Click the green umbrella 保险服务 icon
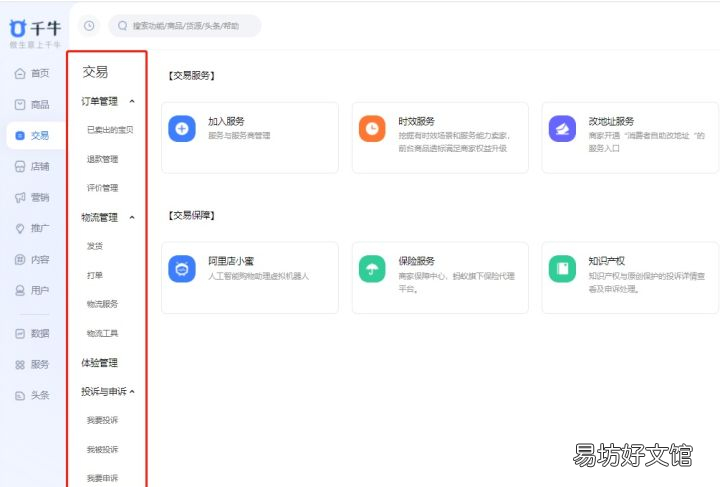The height and width of the screenshot is (487, 720). 372,269
